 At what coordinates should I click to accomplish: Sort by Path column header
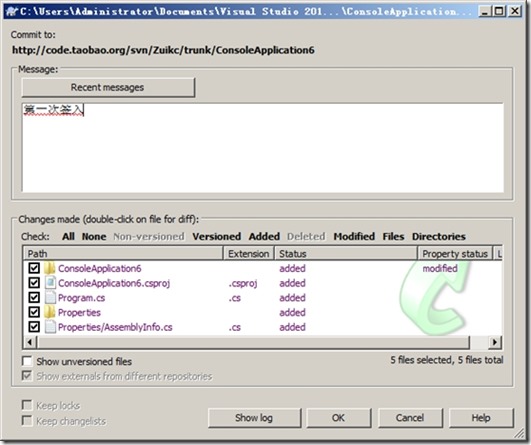(x=123, y=254)
